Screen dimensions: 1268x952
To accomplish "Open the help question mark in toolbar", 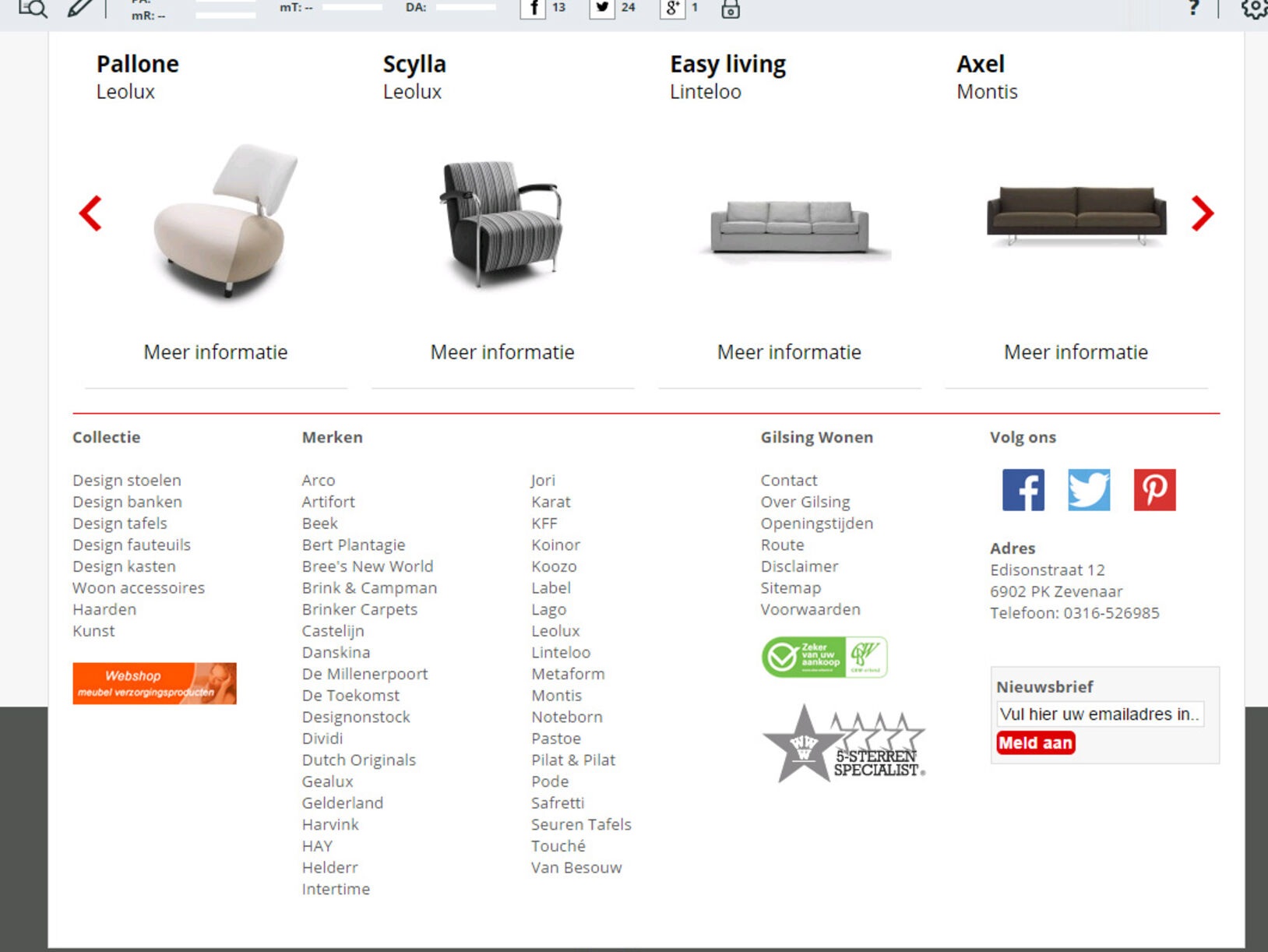I will point(1193,8).
